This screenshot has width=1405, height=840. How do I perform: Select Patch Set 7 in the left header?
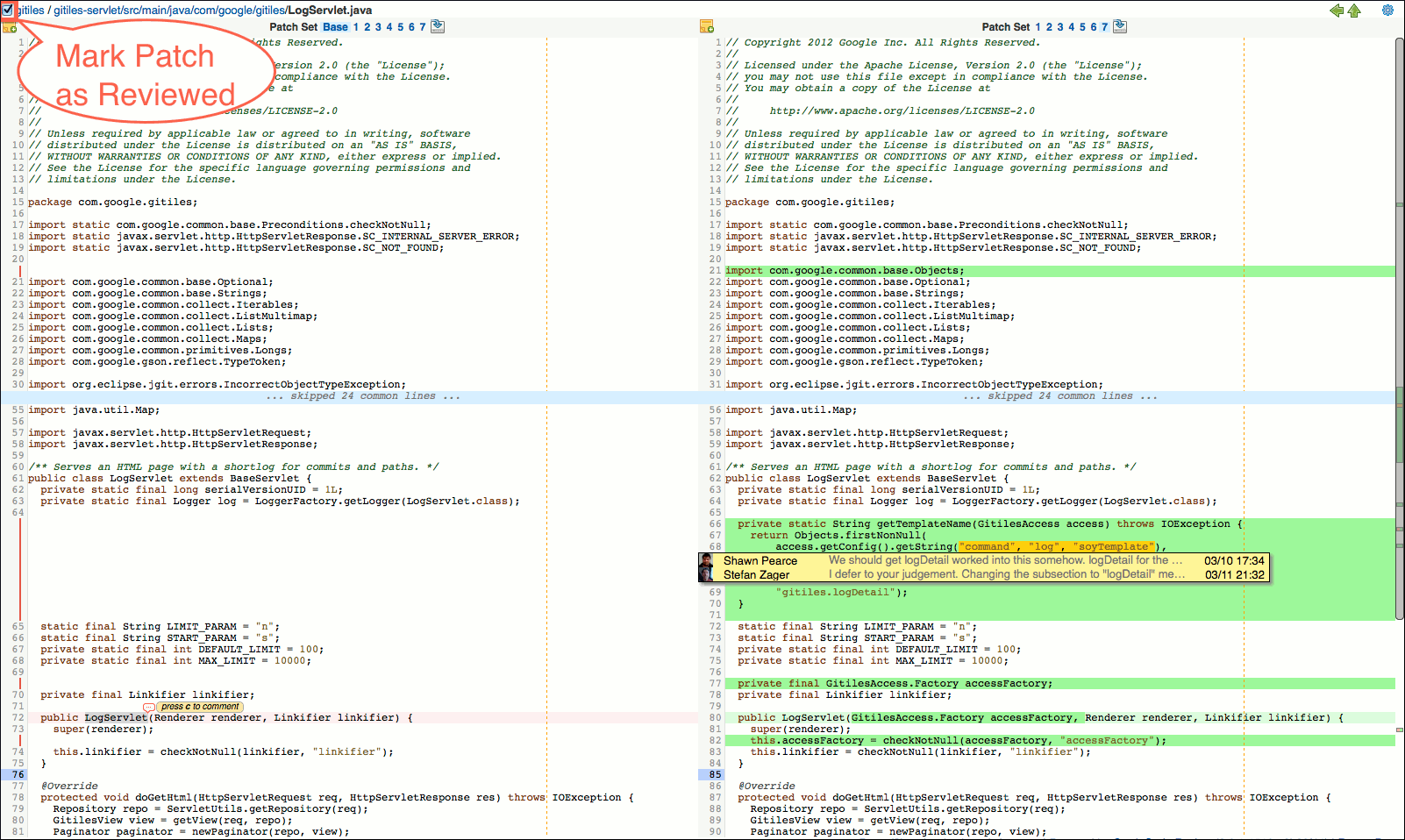coord(422,26)
